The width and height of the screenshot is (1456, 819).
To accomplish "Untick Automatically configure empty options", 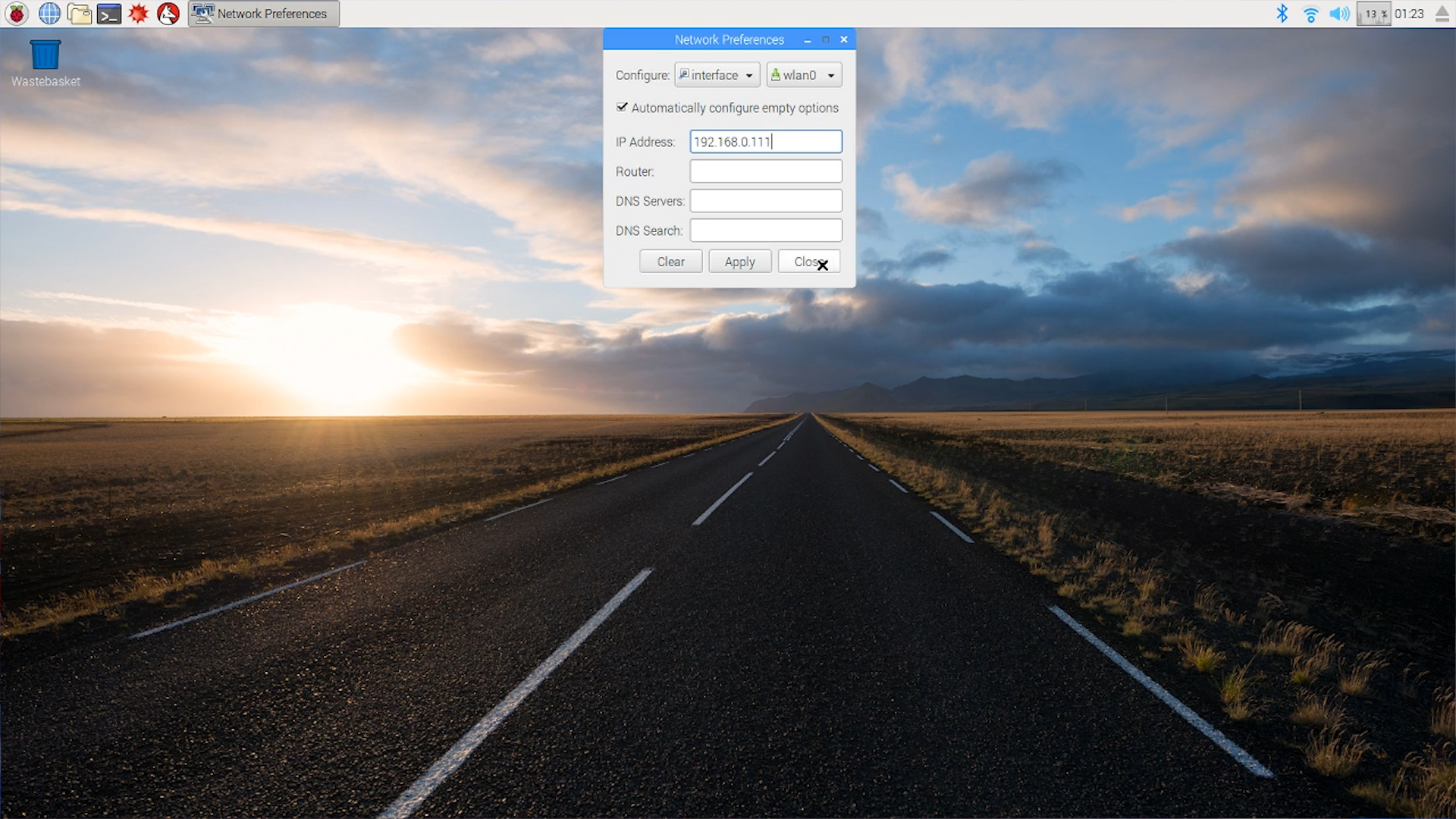I will tap(622, 108).
